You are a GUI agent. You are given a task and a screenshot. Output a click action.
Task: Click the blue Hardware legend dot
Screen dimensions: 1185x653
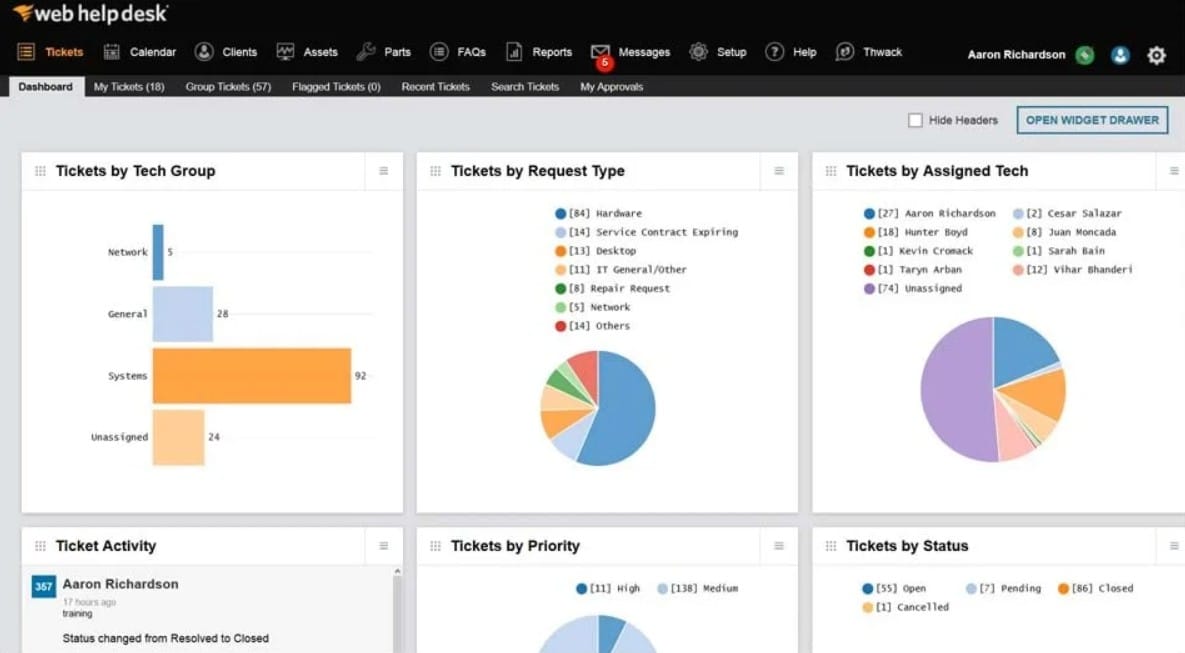point(561,214)
